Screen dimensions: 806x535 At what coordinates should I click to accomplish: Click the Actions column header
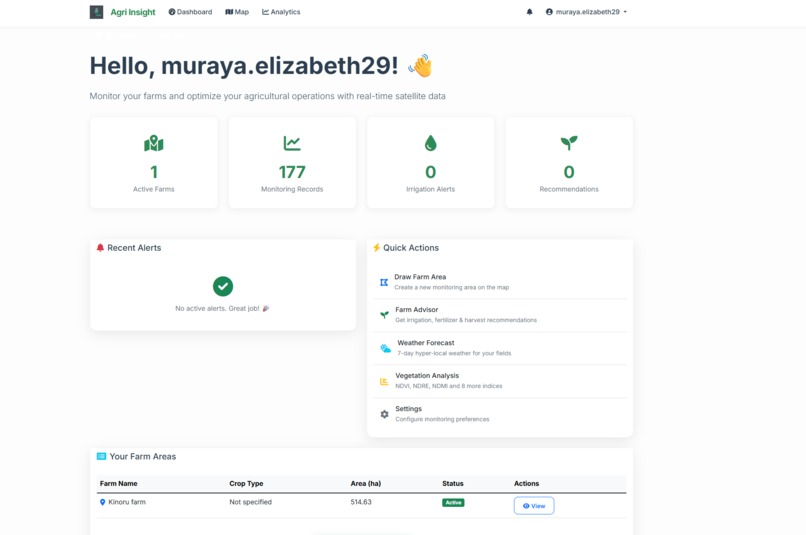(x=526, y=484)
